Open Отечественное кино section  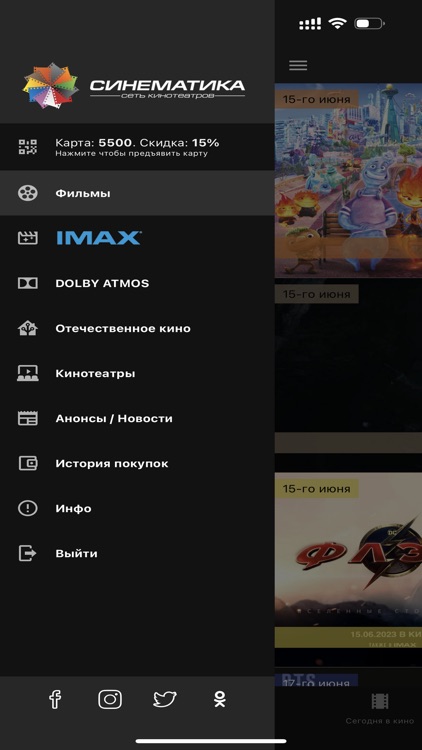[137, 328]
